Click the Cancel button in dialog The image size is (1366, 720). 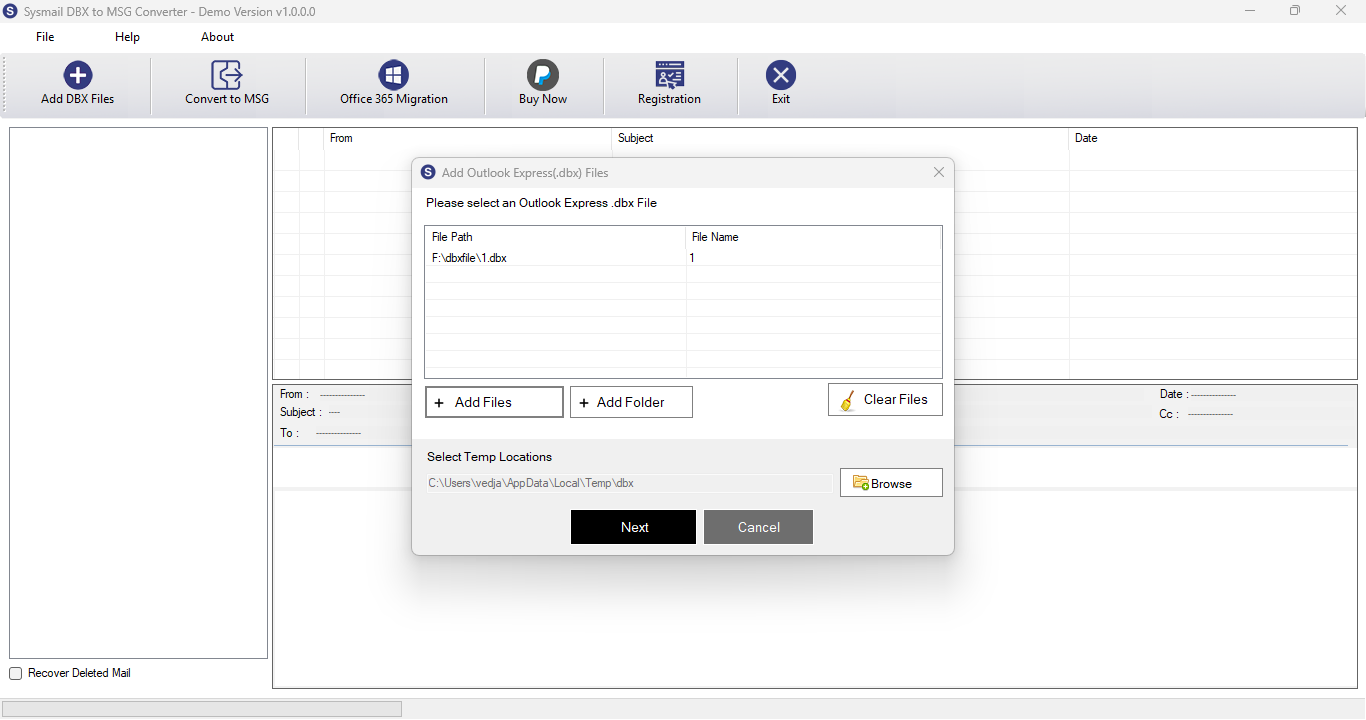(758, 527)
